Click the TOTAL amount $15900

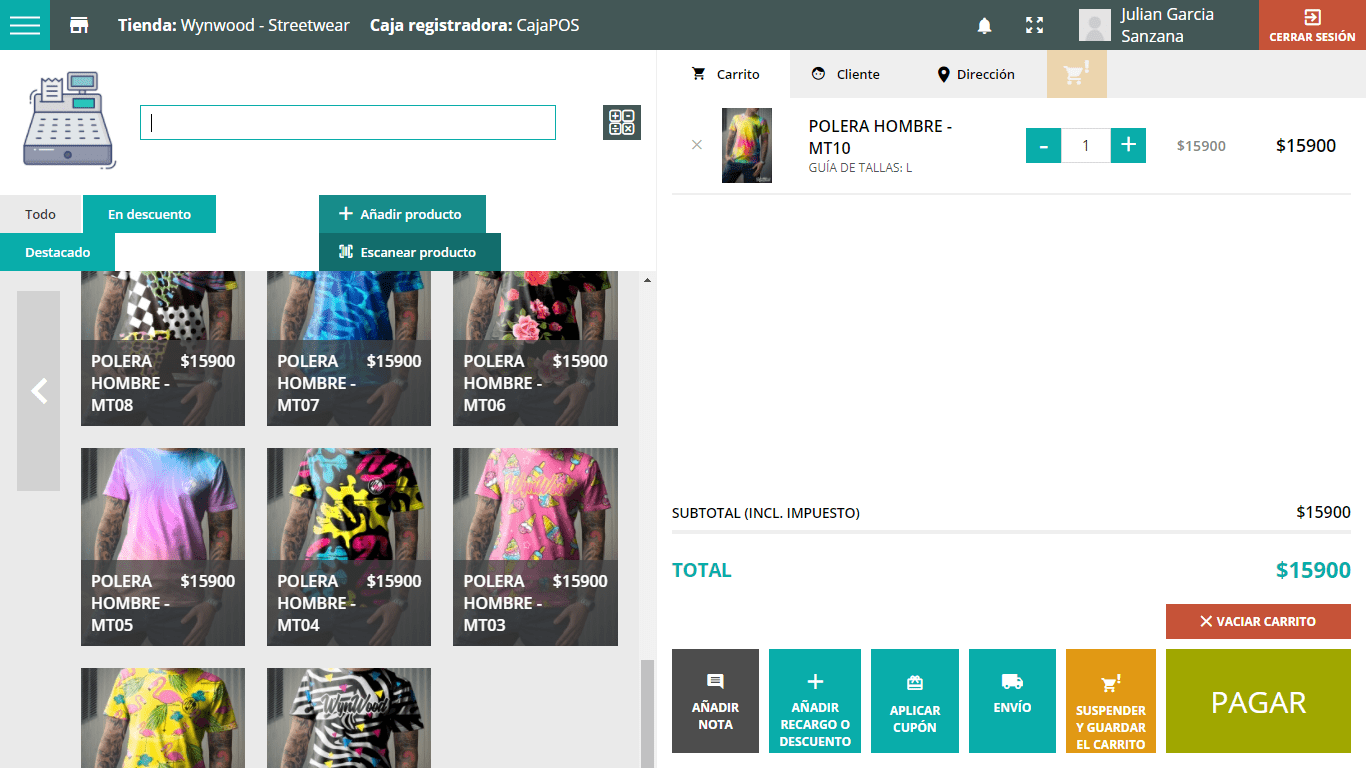tap(1313, 570)
